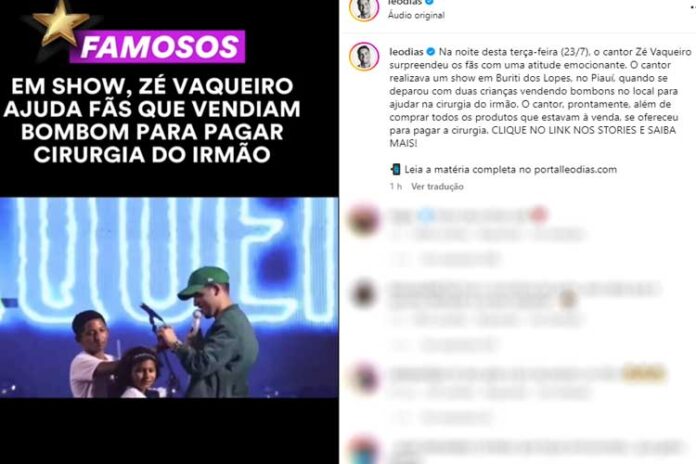This screenshot has width=696, height=464.
Task: Click the gold star icon above FAMOSOS
Action: point(61,23)
